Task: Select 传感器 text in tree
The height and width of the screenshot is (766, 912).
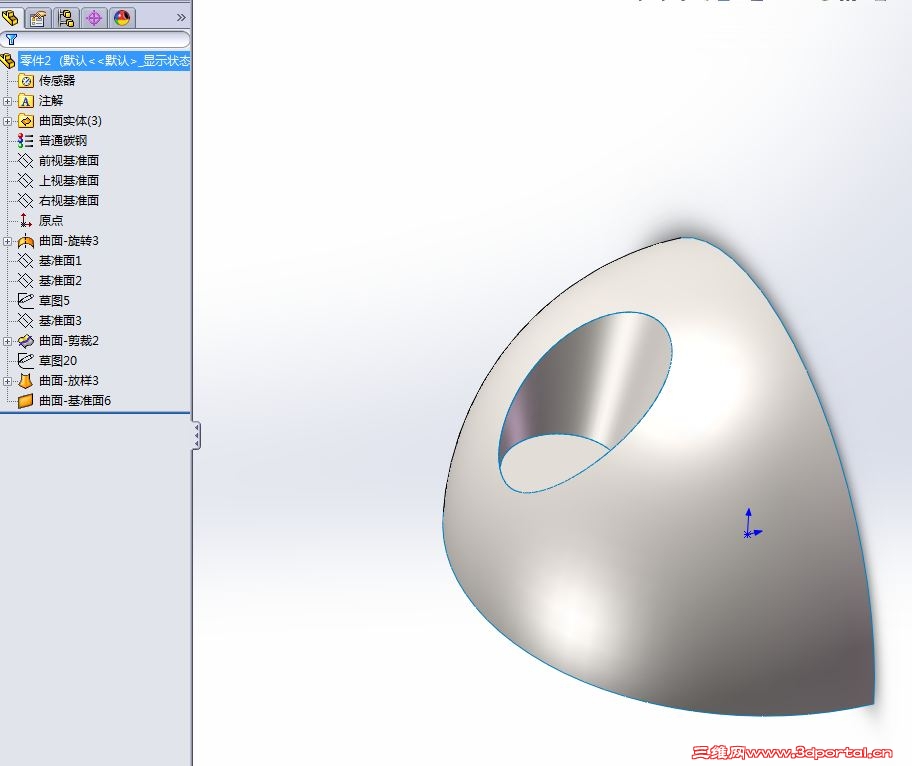Action: (x=57, y=81)
